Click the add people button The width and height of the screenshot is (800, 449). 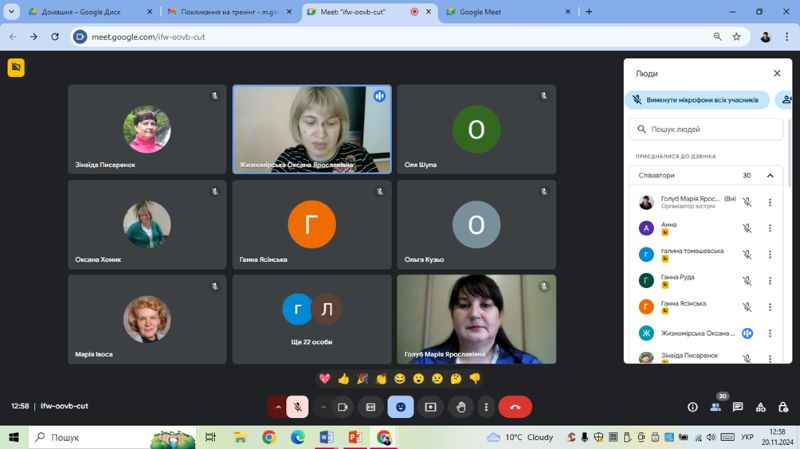786,100
